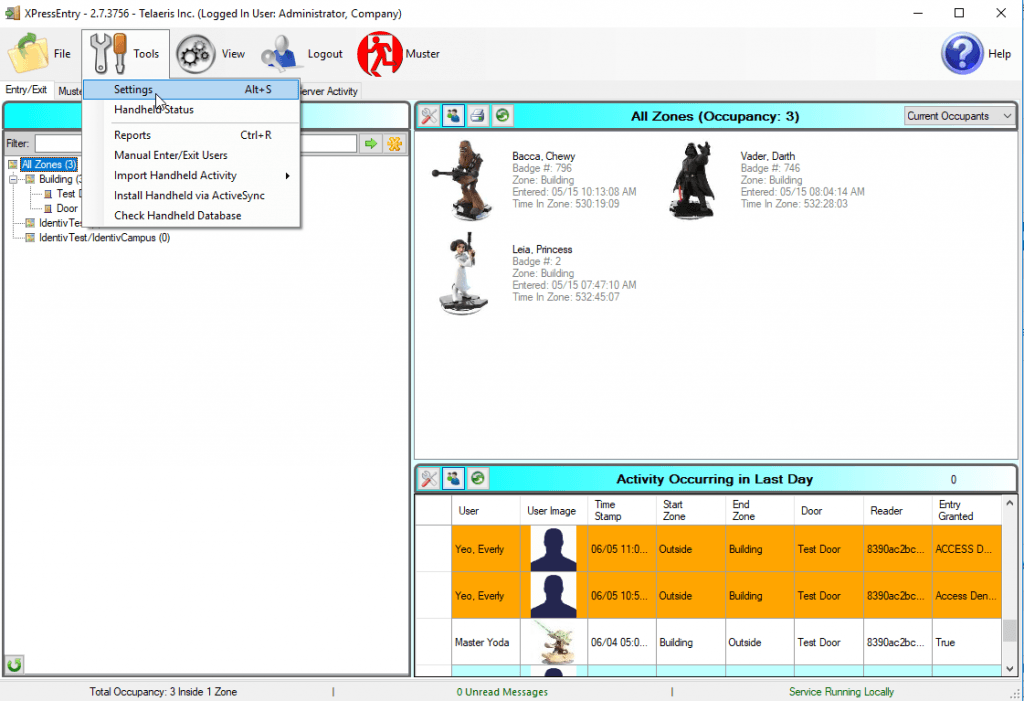Click the green refresh icon below the zone tree
The width and height of the screenshot is (1024, 701).
tap(15, 664)
